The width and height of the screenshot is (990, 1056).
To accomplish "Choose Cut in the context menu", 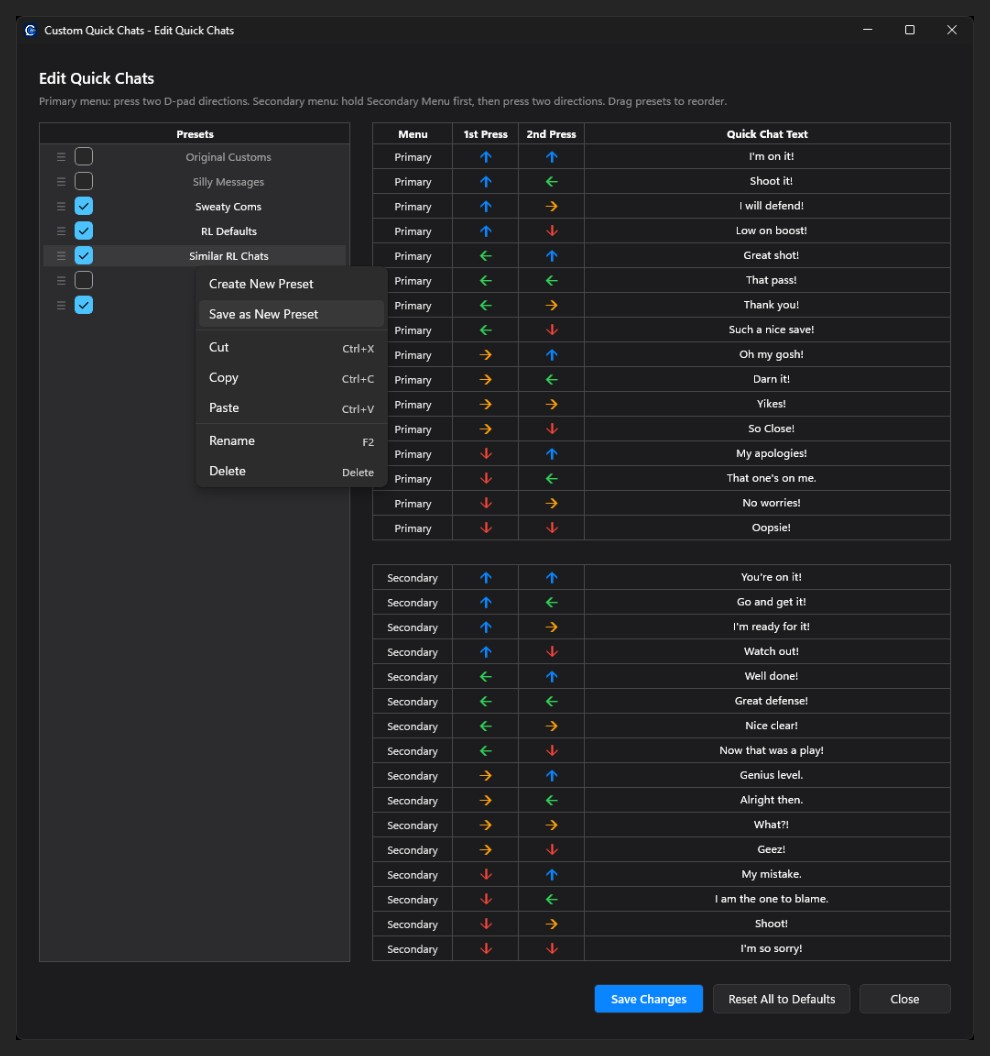I will click(x=291, y=348).
